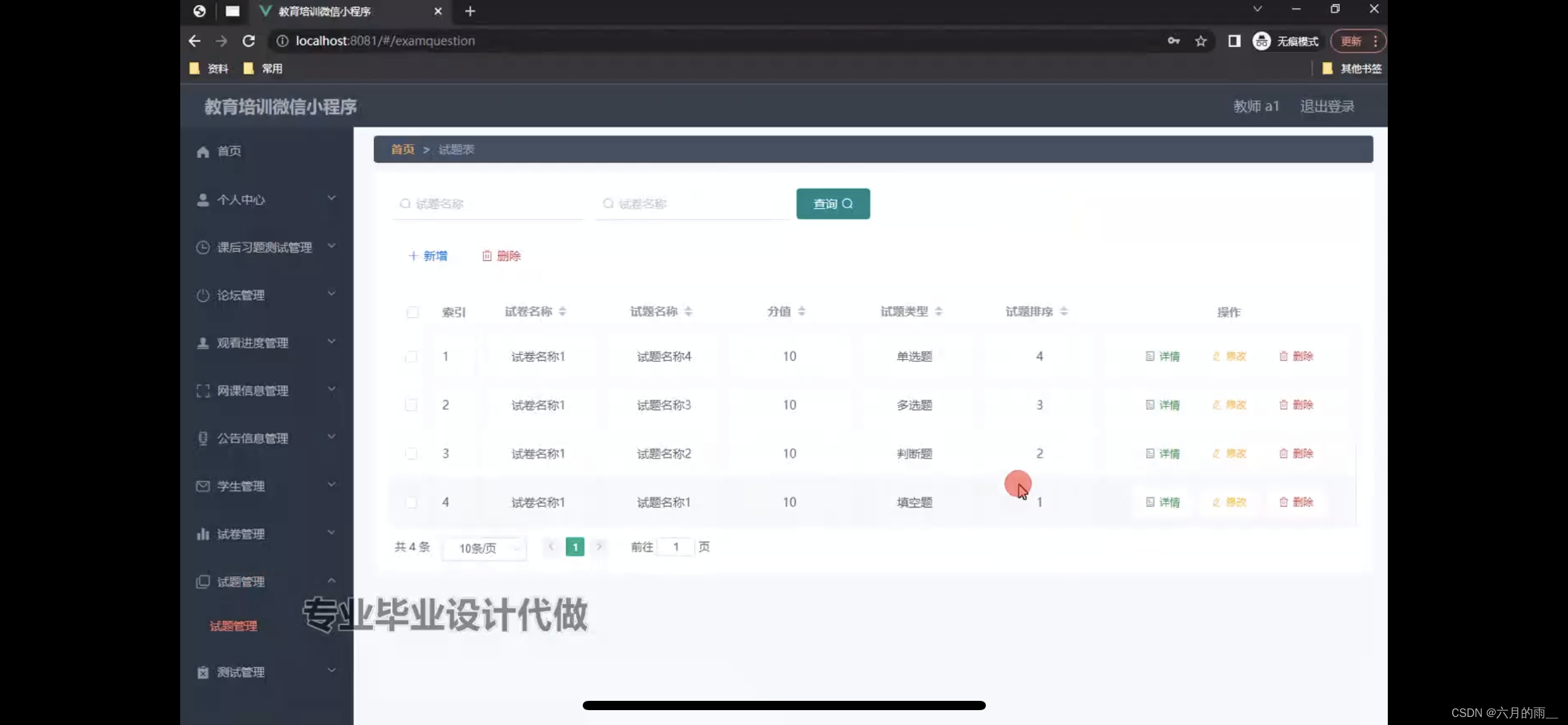Viewport: 1568px width, 725px height.
Task: Expand the 个人中心 sidebar menu
Action: (266, 200)
